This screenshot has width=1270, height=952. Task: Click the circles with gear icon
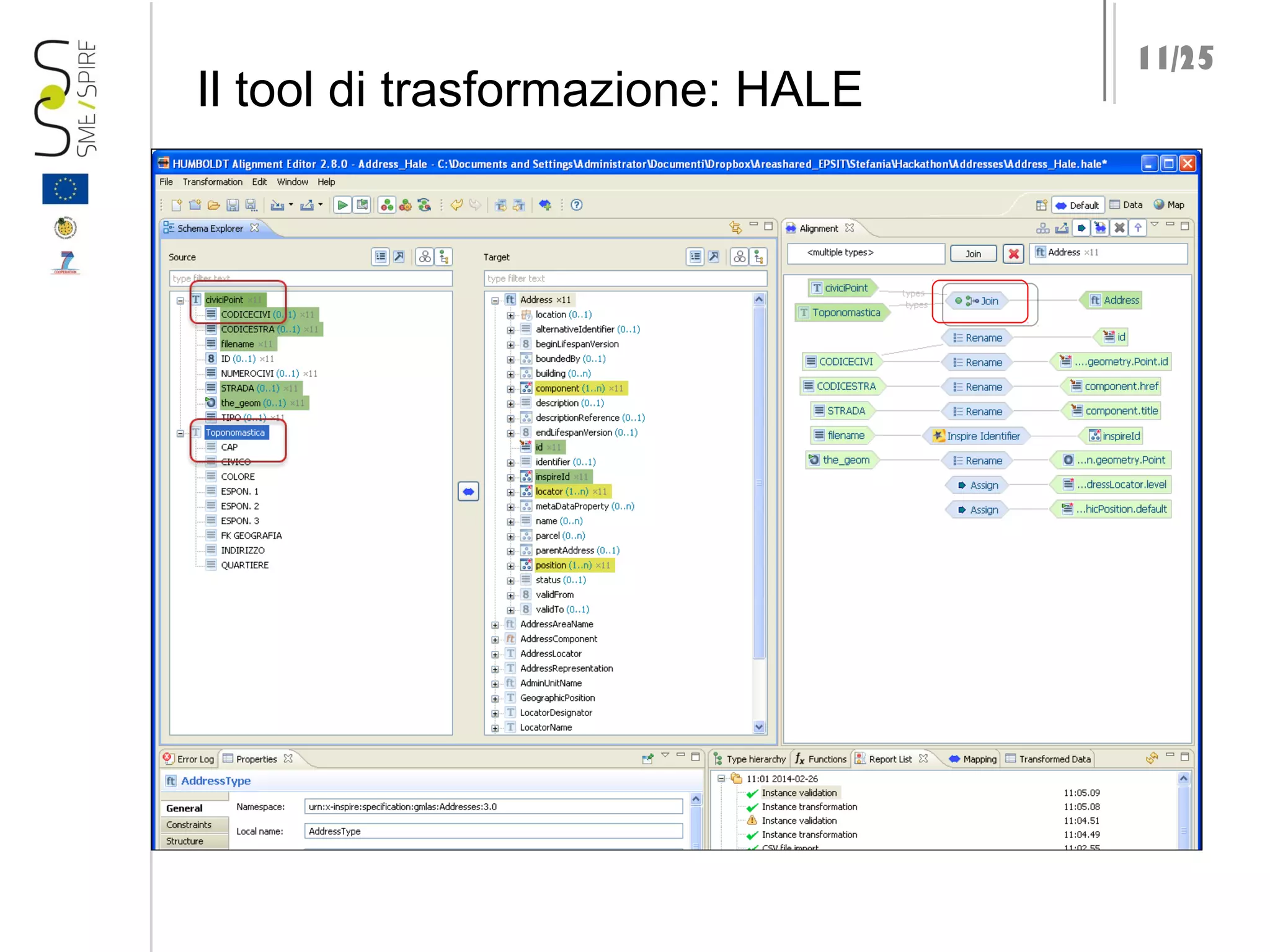(406, 205)
